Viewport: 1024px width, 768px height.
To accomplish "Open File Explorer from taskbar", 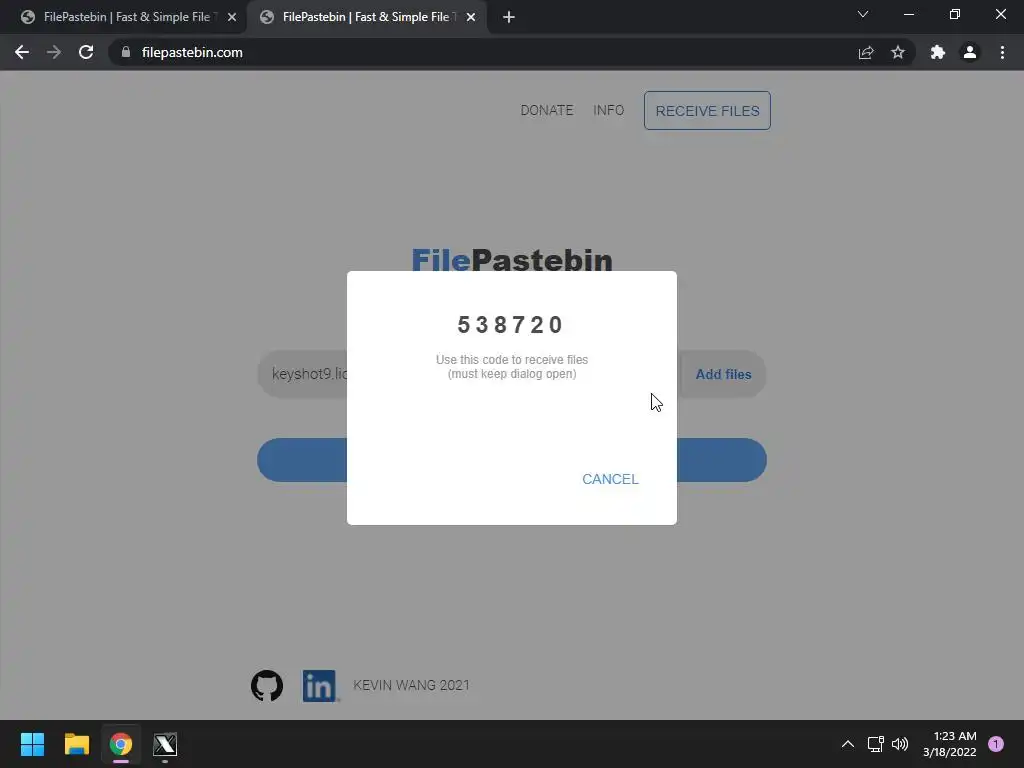I will [x=76, y=744].
